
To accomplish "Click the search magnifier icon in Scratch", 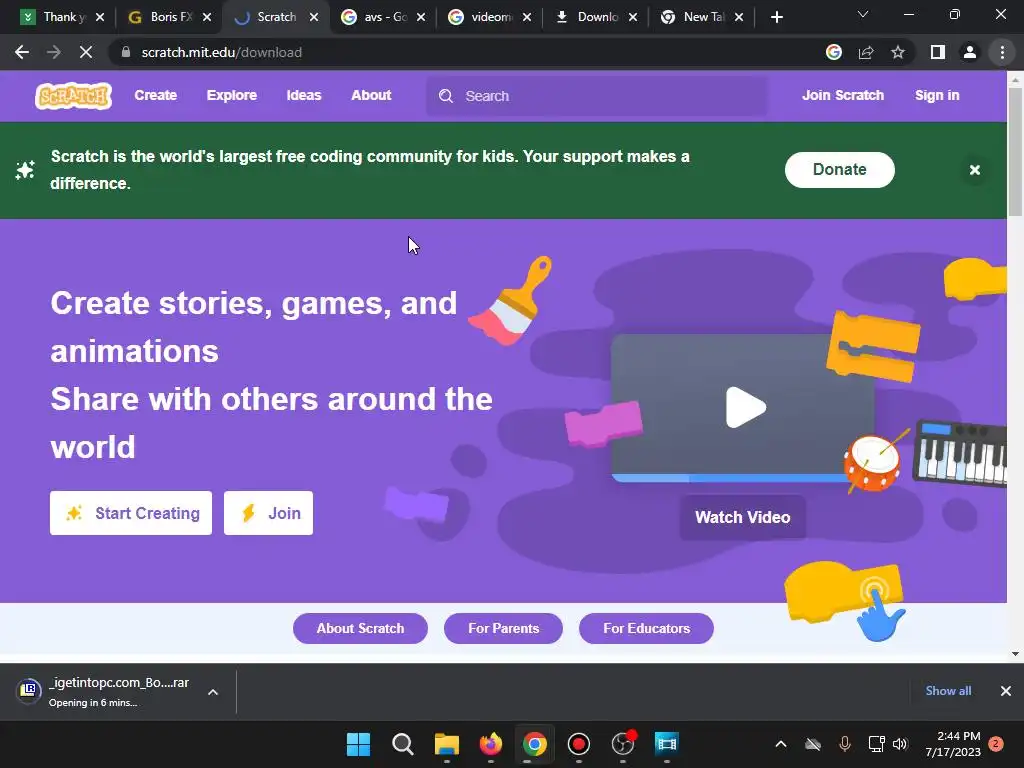I will click(446, 96).
